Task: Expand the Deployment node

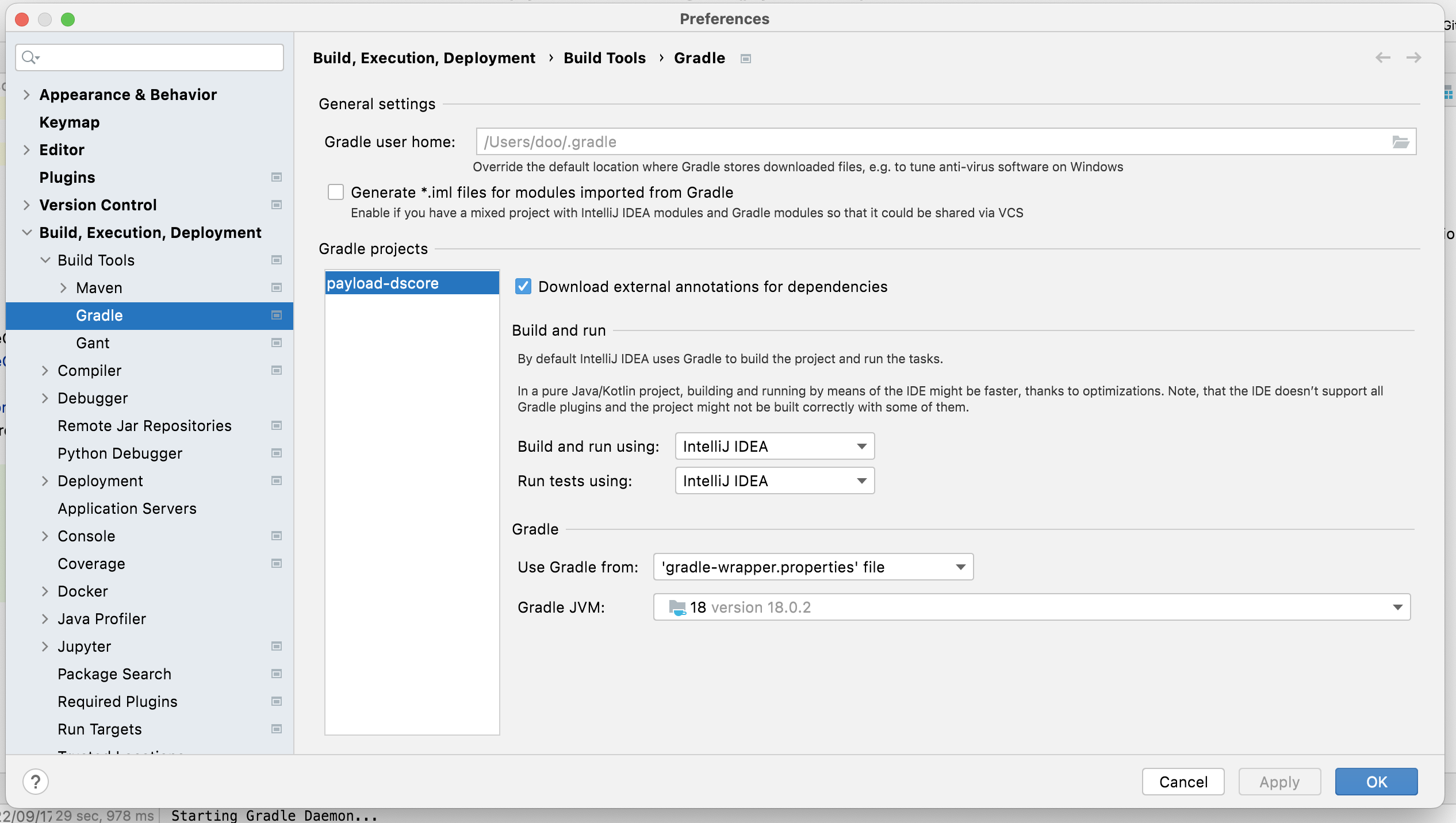Action: [45, 480]
